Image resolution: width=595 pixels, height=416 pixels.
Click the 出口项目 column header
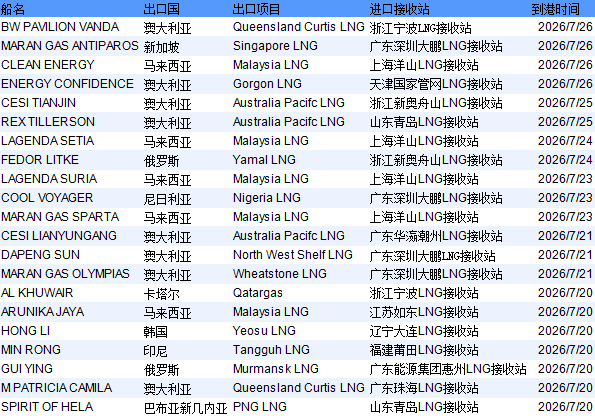click(x=256, y=9)
